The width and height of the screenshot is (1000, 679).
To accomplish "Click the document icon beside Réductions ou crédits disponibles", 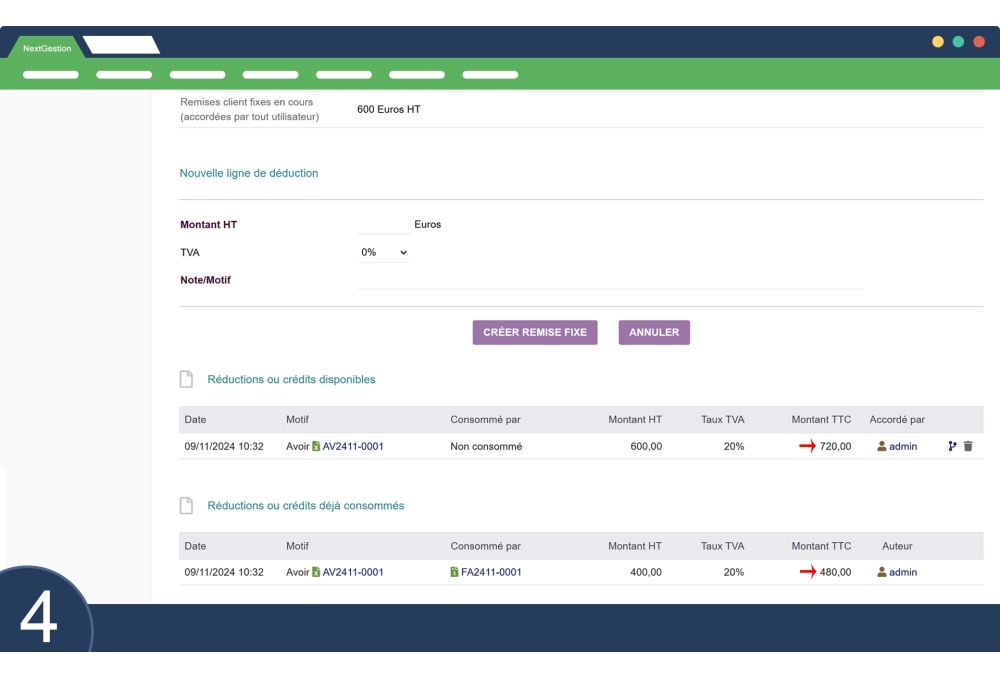I will click(x=186, y=379).
